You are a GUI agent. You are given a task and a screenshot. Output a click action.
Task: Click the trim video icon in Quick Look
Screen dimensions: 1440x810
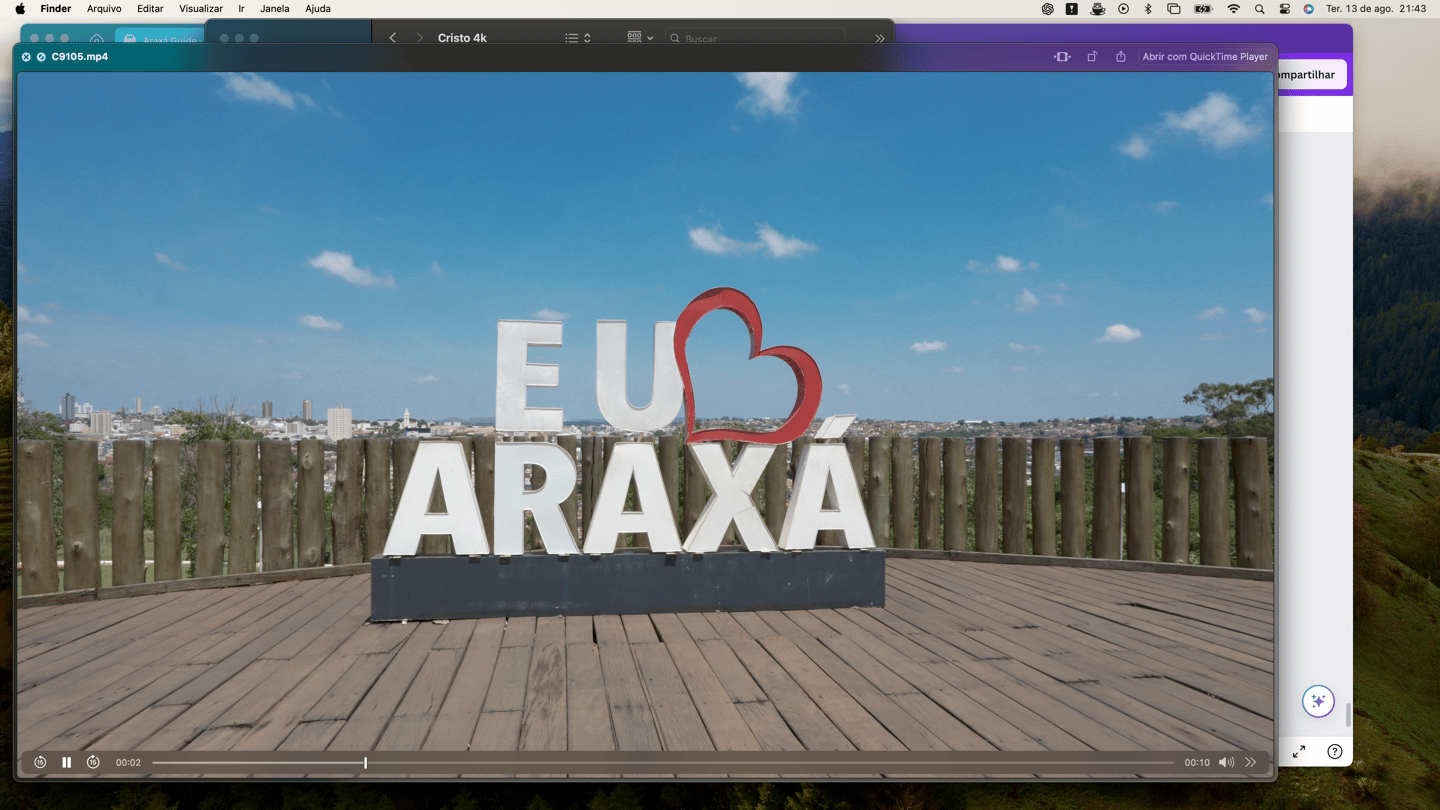1062,57
